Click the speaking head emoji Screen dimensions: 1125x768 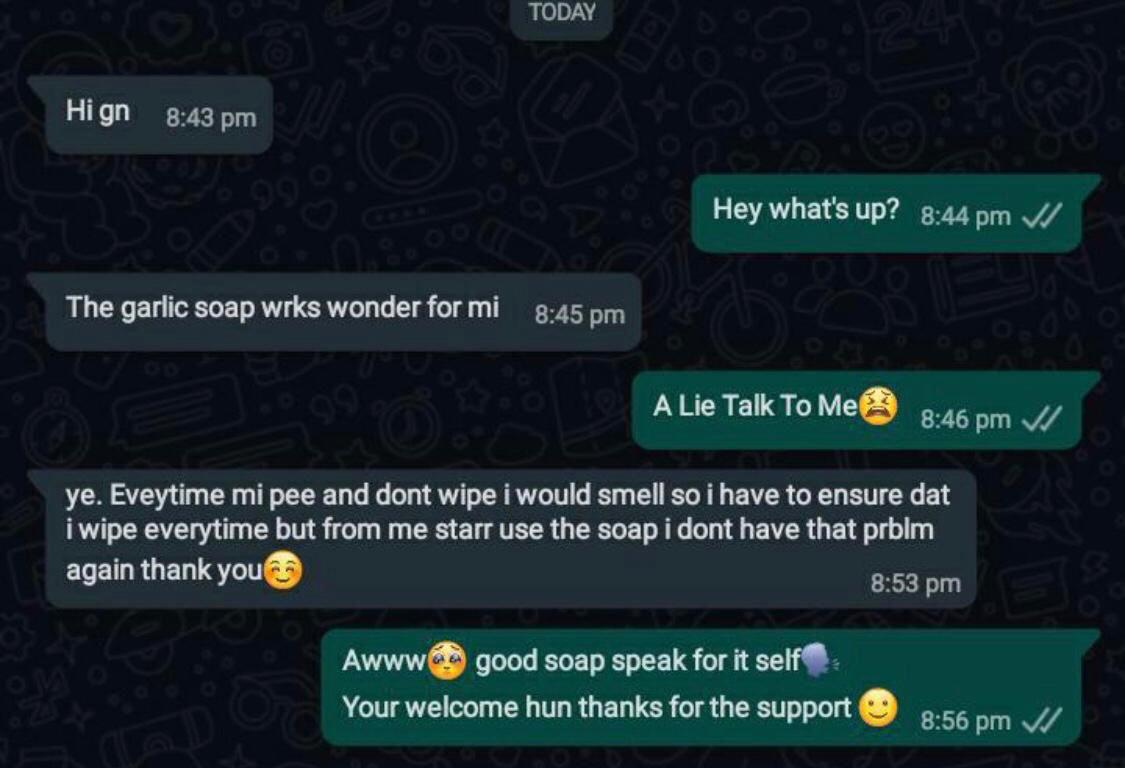coord(818,660)
